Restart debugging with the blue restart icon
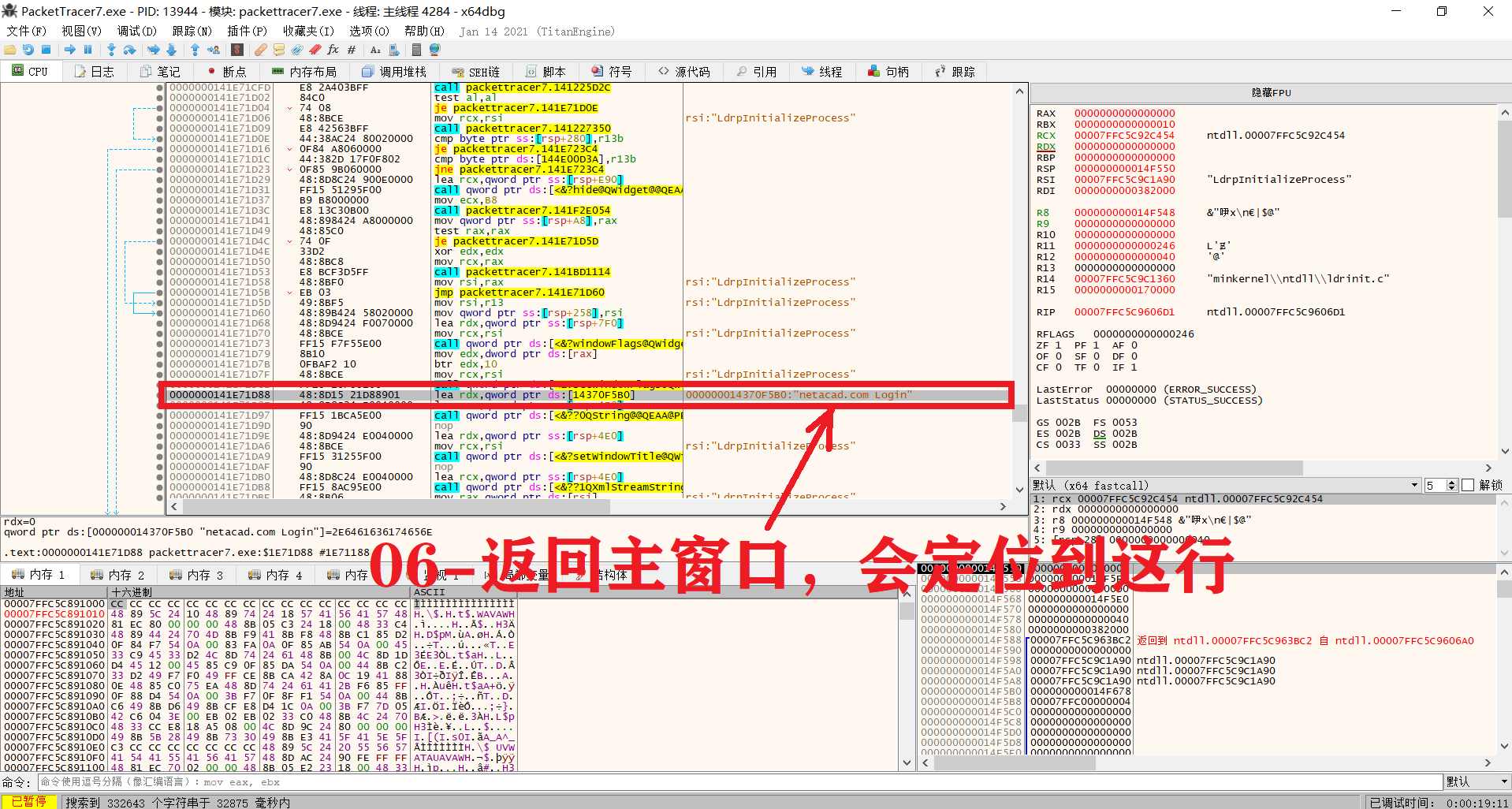The width and height of the screenshot is (1512, 809). tap(29, 50)
